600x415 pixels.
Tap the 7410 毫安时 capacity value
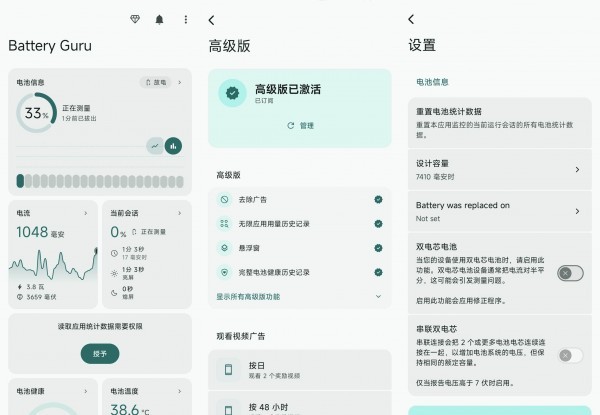pos(435,177)
